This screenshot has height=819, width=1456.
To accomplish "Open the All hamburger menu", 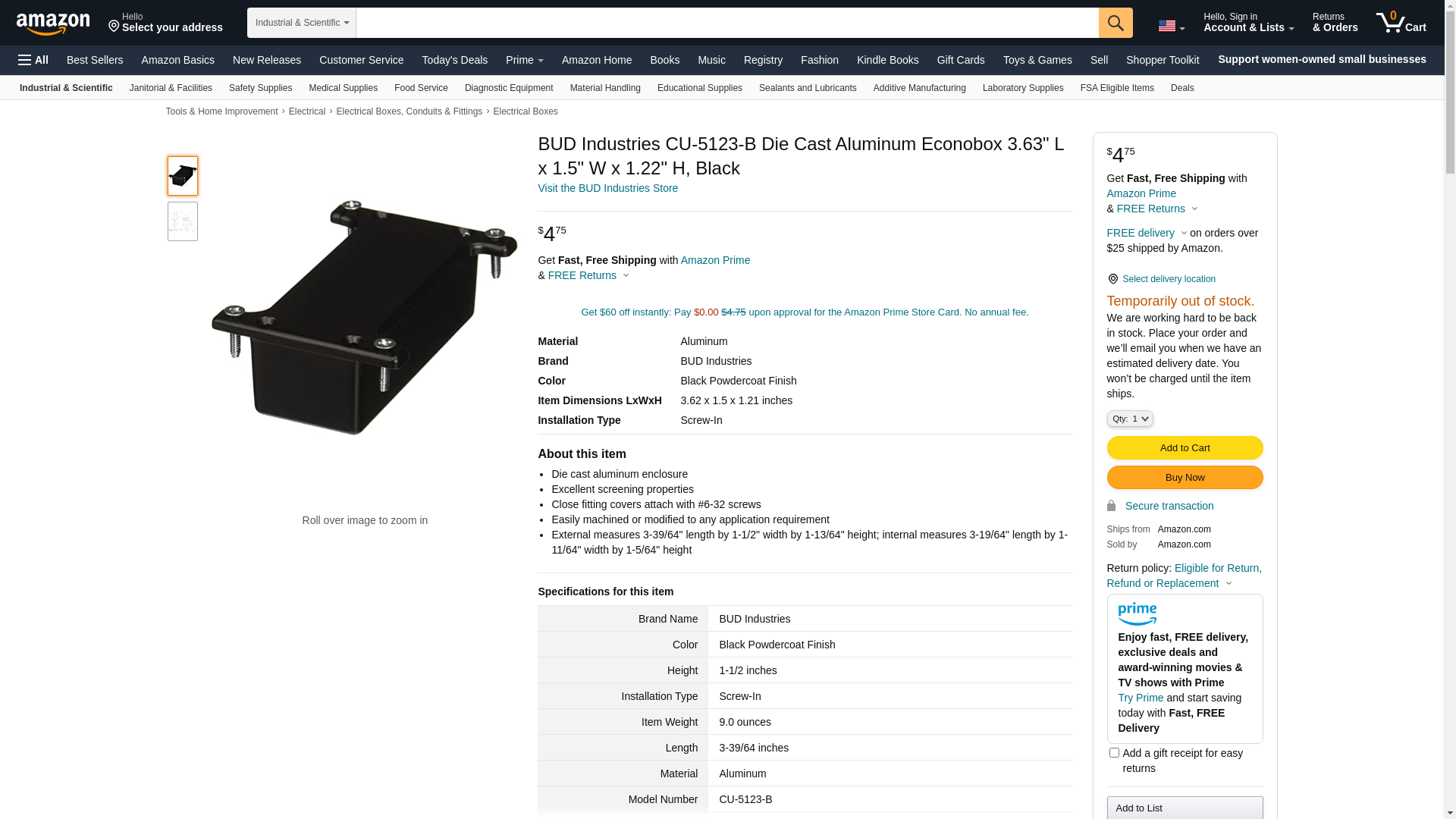I will pyautogui.click(x=33, y=60).
